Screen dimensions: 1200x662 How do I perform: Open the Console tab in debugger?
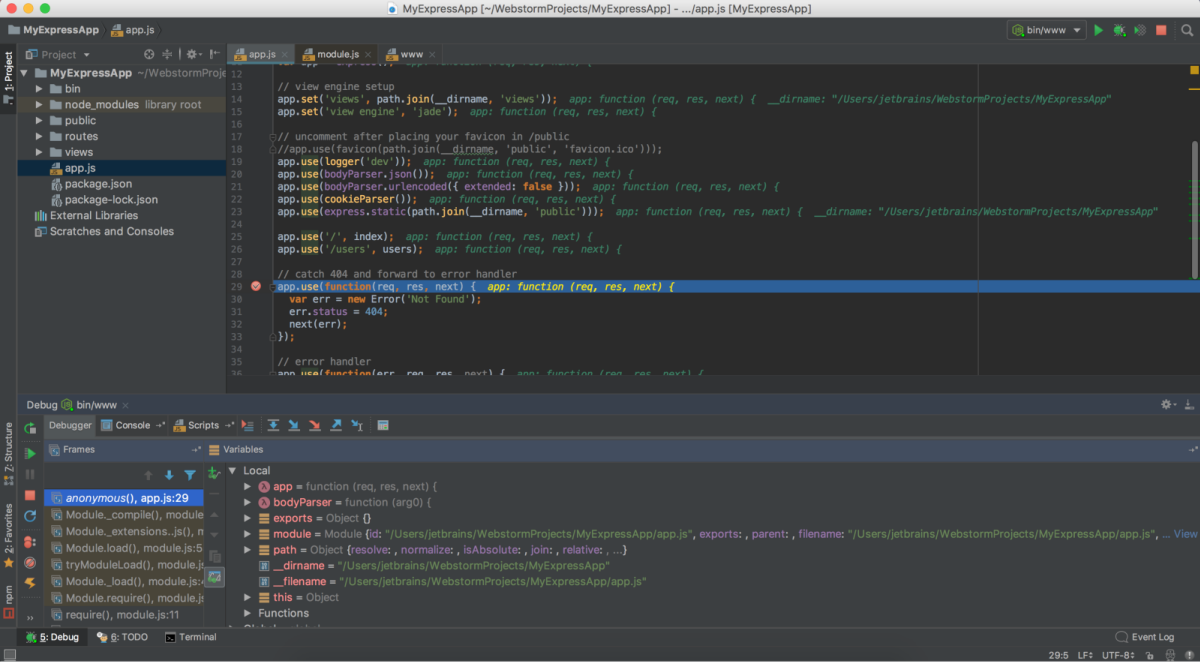[x=132, y=425]
